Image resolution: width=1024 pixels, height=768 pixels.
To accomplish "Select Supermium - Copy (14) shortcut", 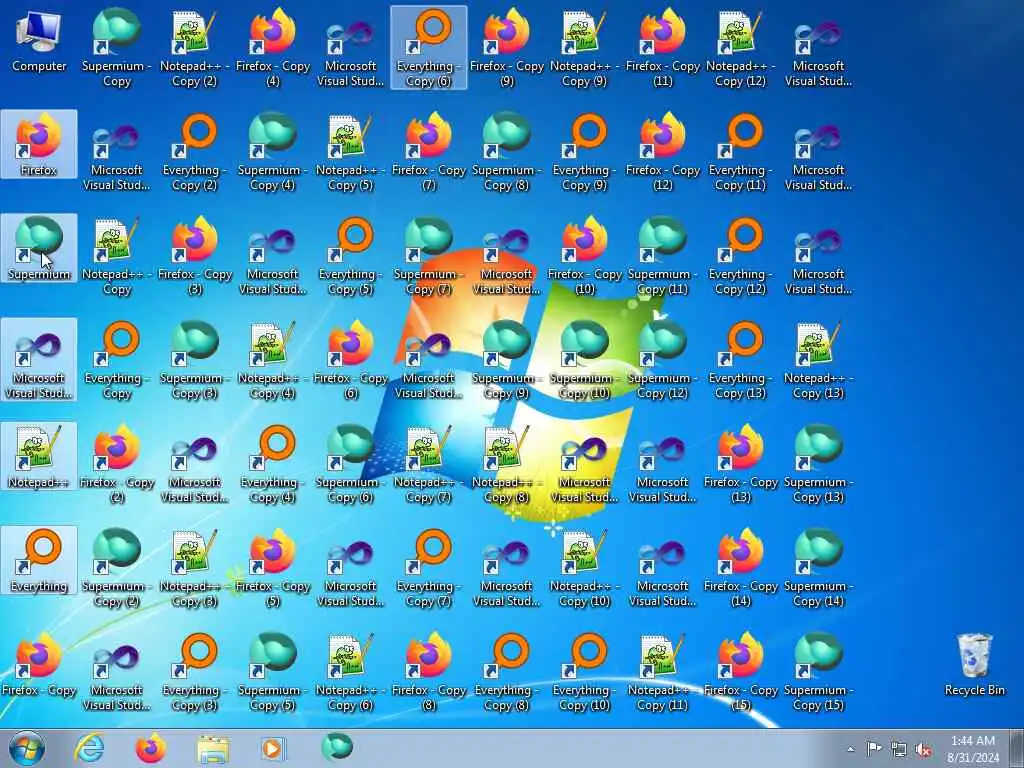I will 818,568.
